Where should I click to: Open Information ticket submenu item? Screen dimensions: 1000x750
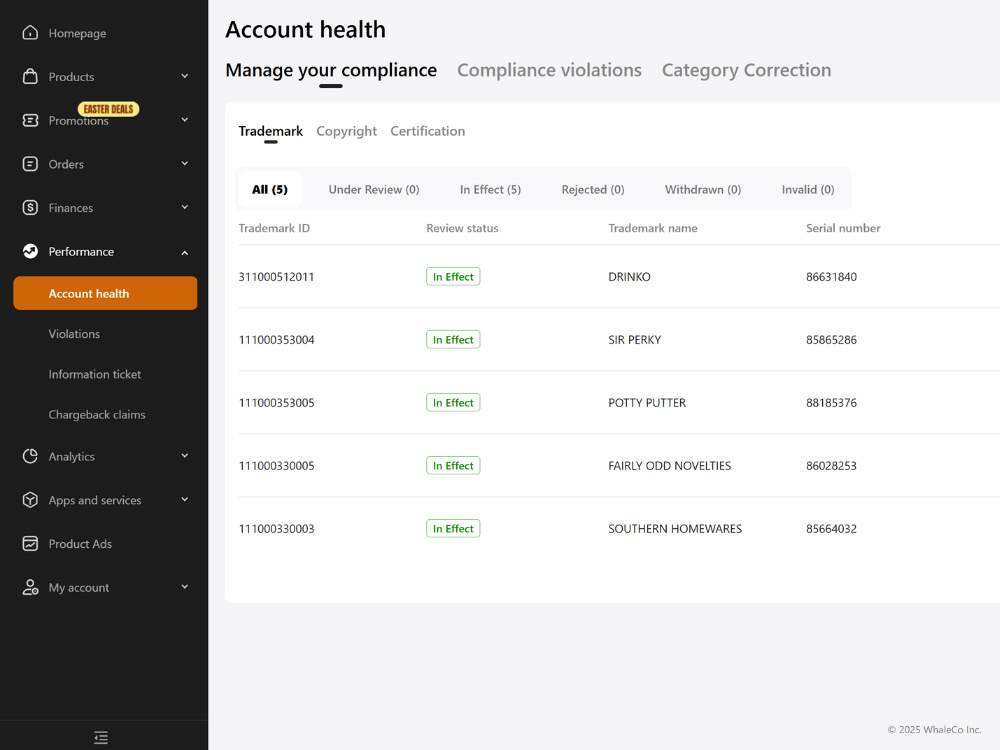coord(94,374)
